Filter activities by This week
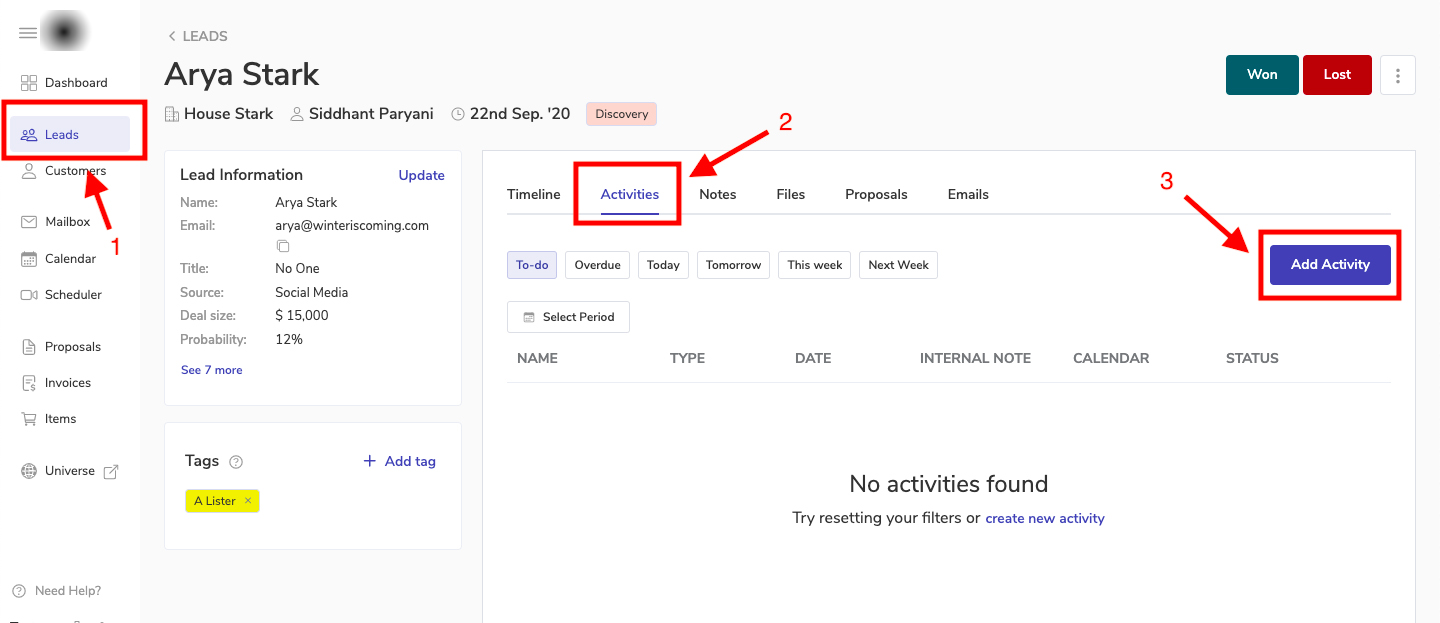The width and height of the screenshot is (1440, 623). tap(814, 265)
